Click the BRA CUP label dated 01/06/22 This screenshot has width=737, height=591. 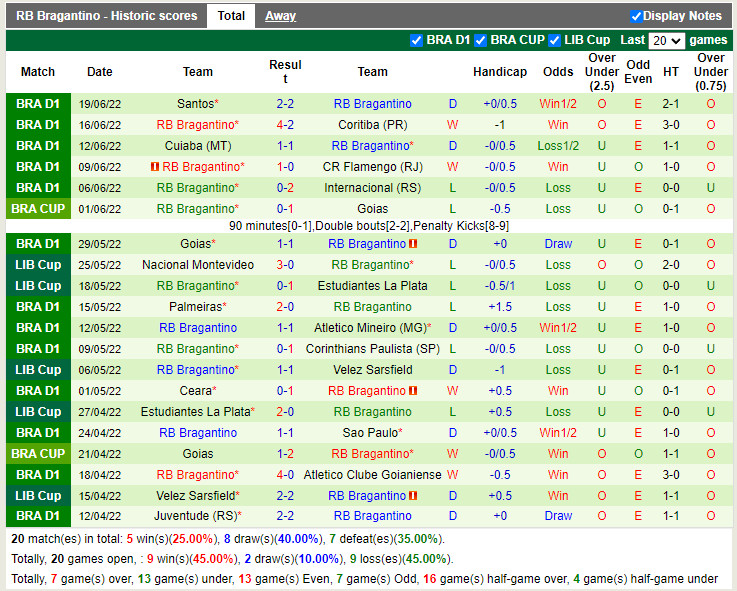[38, 208]
